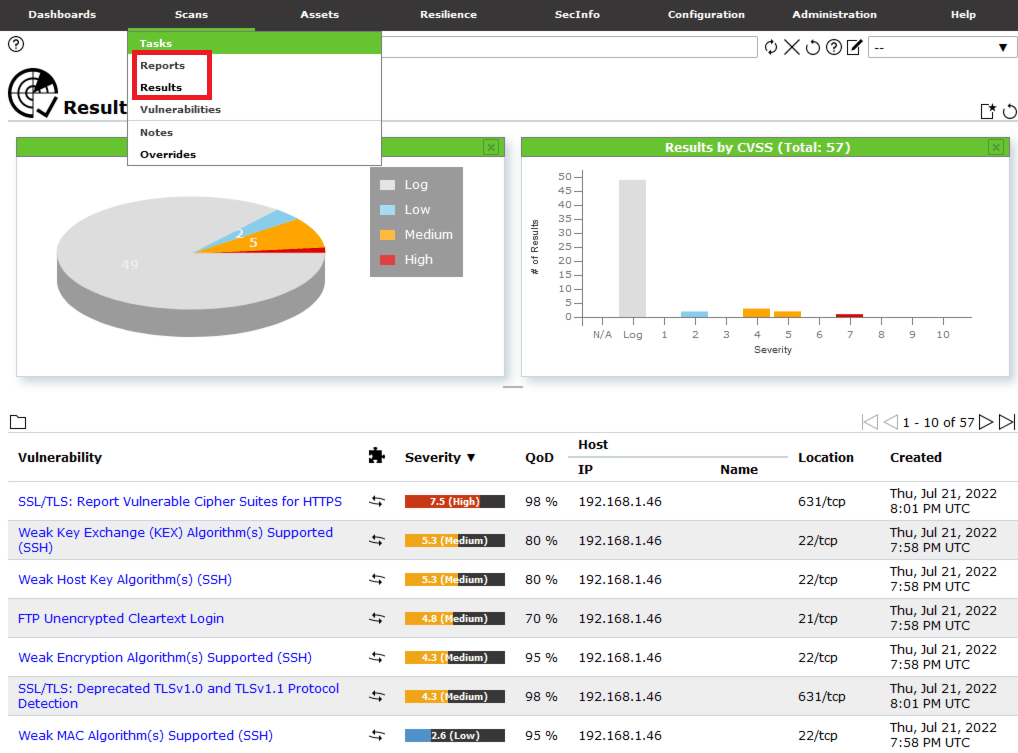Click solution type icon for Weak MAC Algorithm row
The image size is (1018, 753).
[377, 735]
